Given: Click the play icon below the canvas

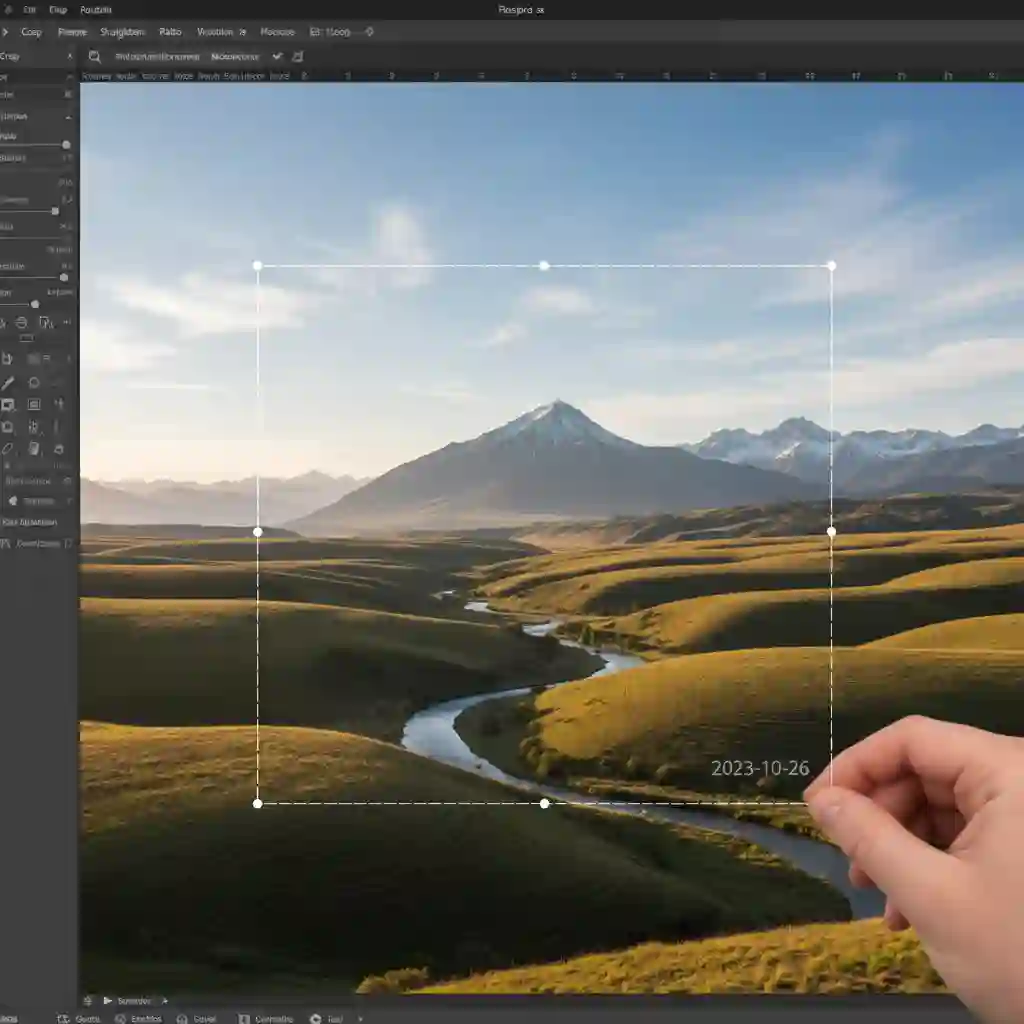Looking at the screenshot, I should pyautogui.click(x=107, y=1000).
